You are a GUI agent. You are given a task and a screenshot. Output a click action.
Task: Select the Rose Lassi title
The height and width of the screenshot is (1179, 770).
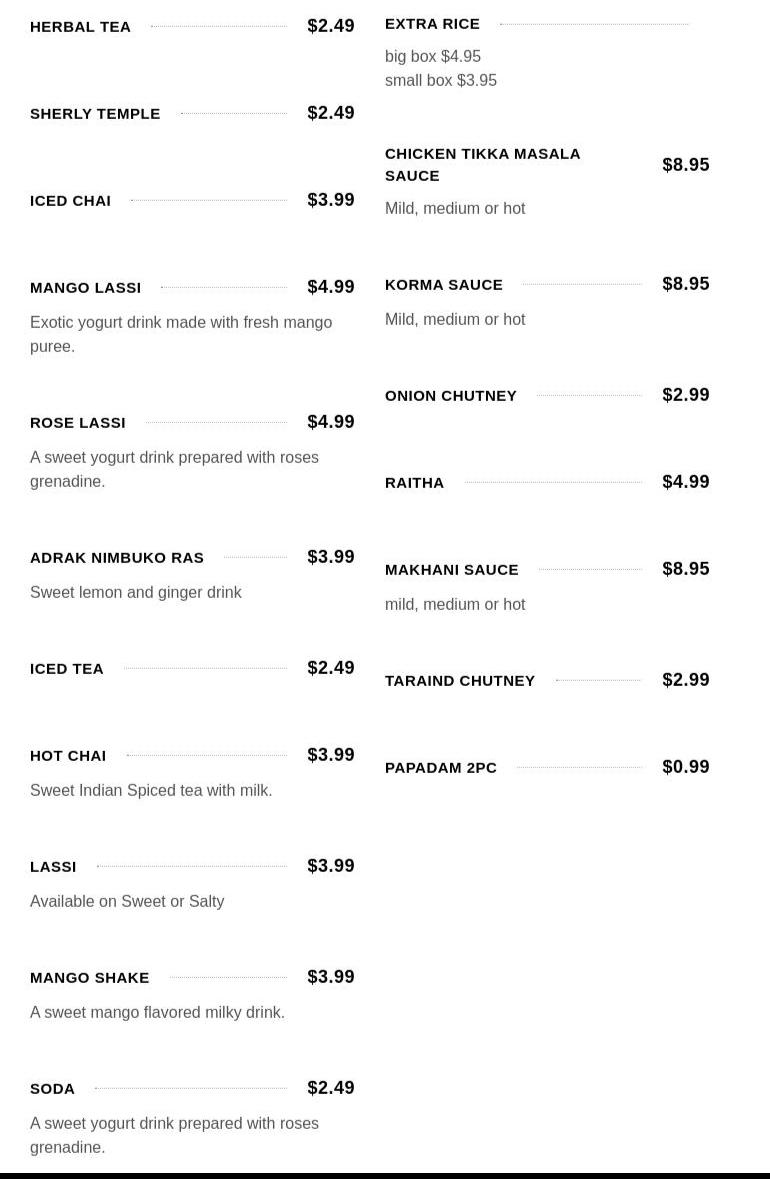(x=78, y=423)
